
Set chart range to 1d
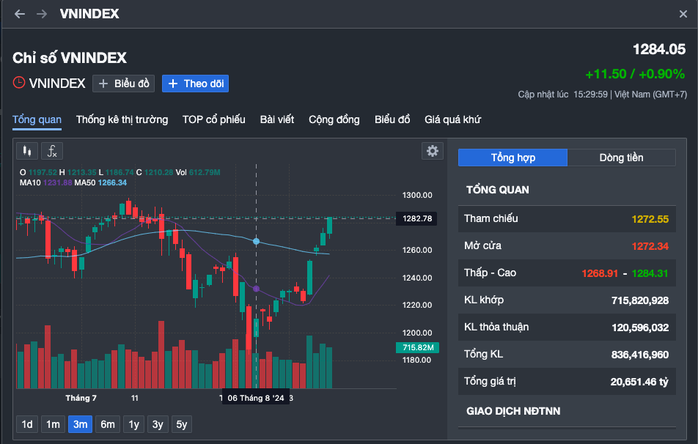[27, 424]
